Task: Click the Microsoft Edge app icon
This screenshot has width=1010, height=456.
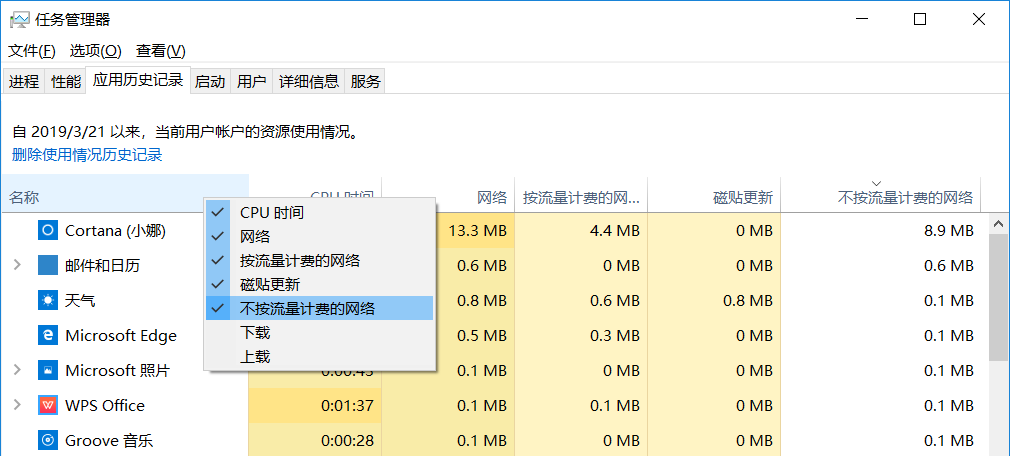Action: click(48, 335)
